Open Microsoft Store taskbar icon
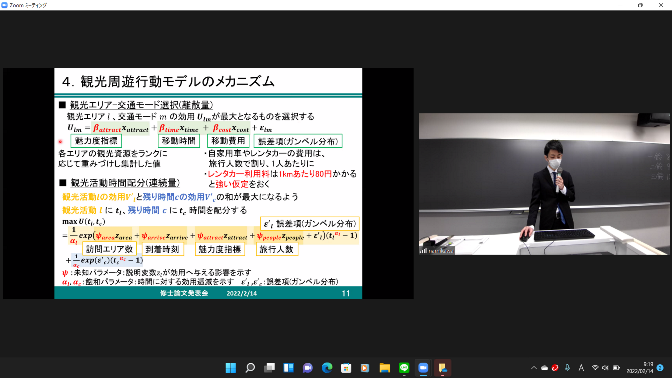Viewport: 672px width, 378px height. (x=346, y=368)
